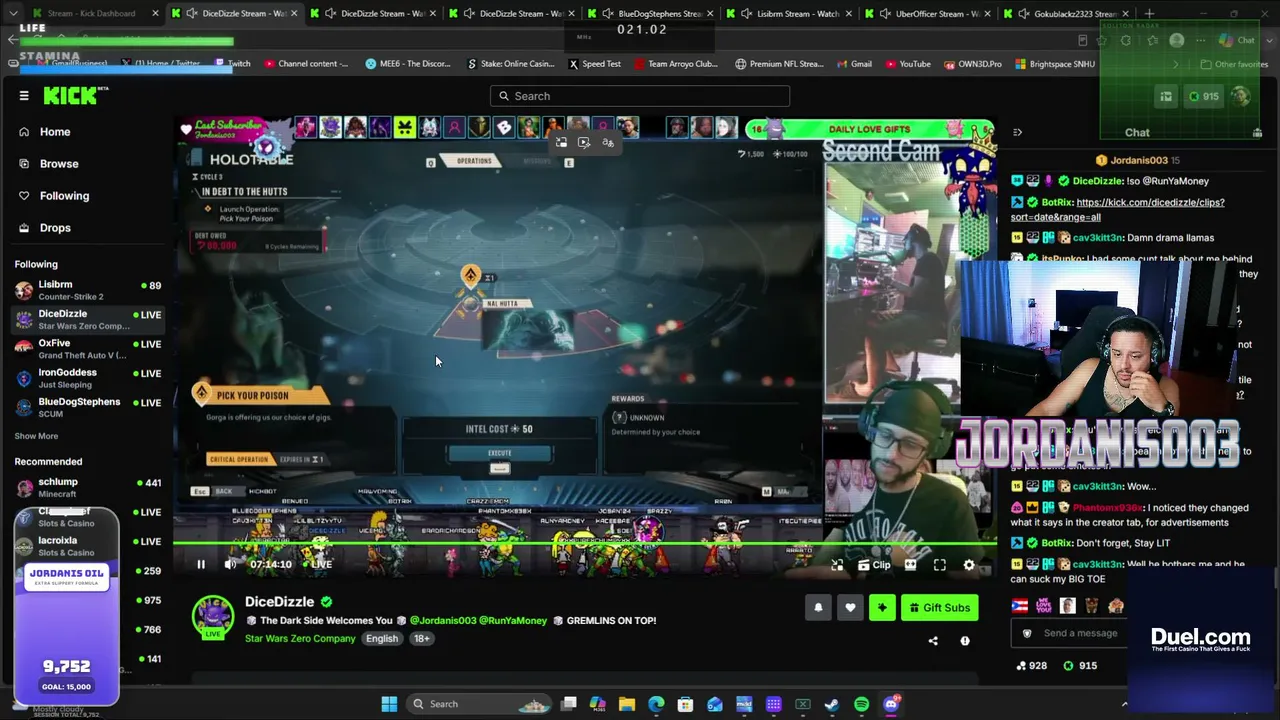Screen dimensions: 1280x720
Task: Open the OWN3D.Pro bookmark
Action: click(x=972, y=64)
